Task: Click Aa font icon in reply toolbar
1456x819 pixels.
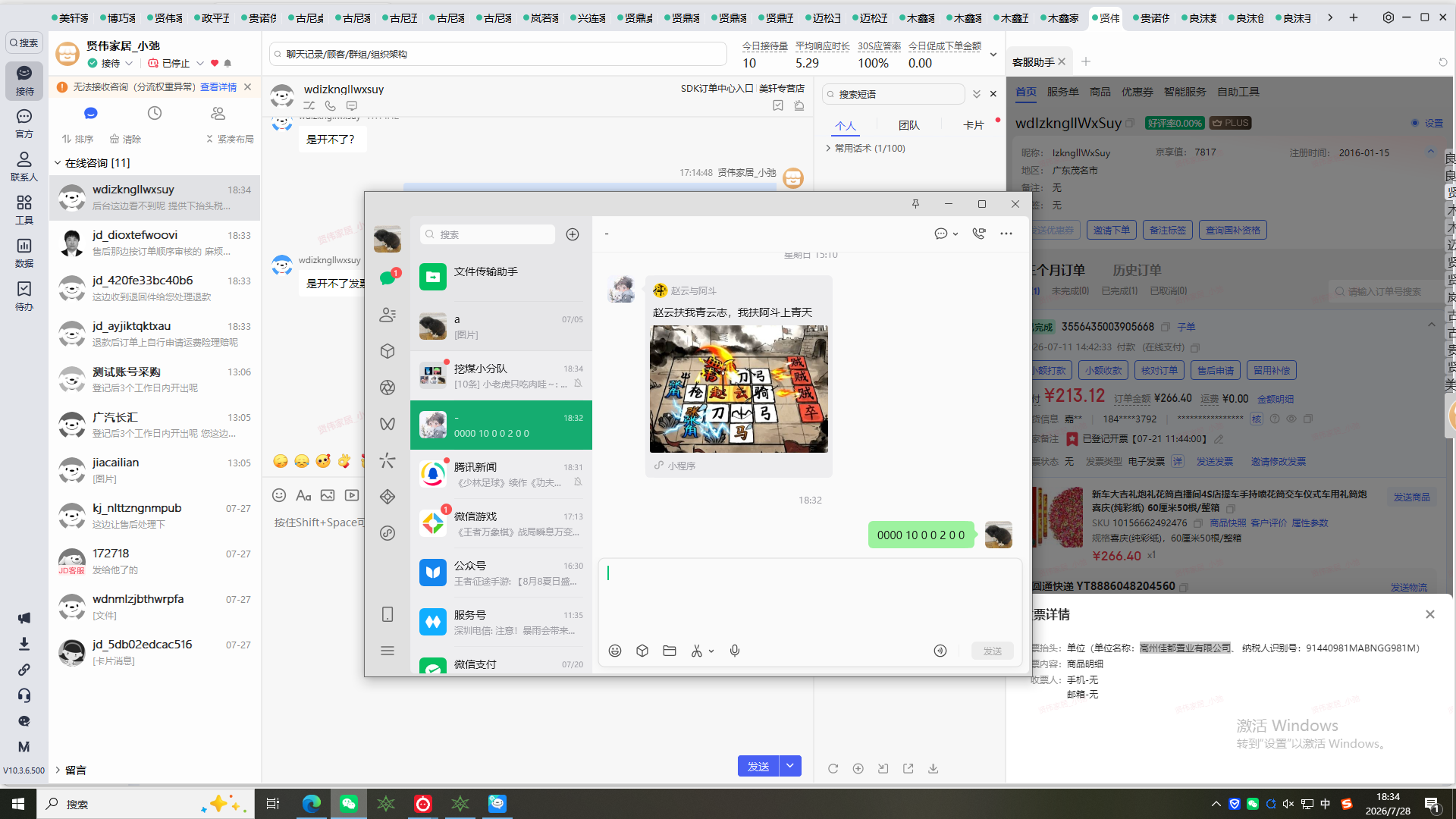Action: [x=303, y=495]
